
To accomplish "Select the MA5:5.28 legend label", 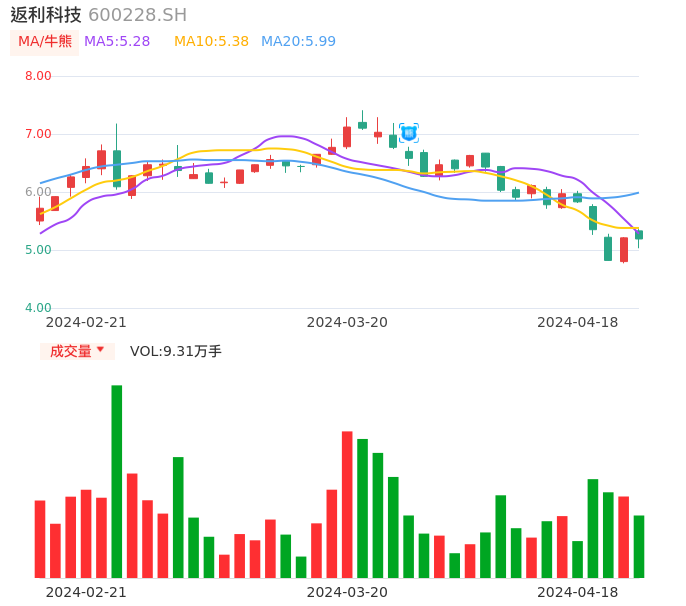I will coord(117,42).
